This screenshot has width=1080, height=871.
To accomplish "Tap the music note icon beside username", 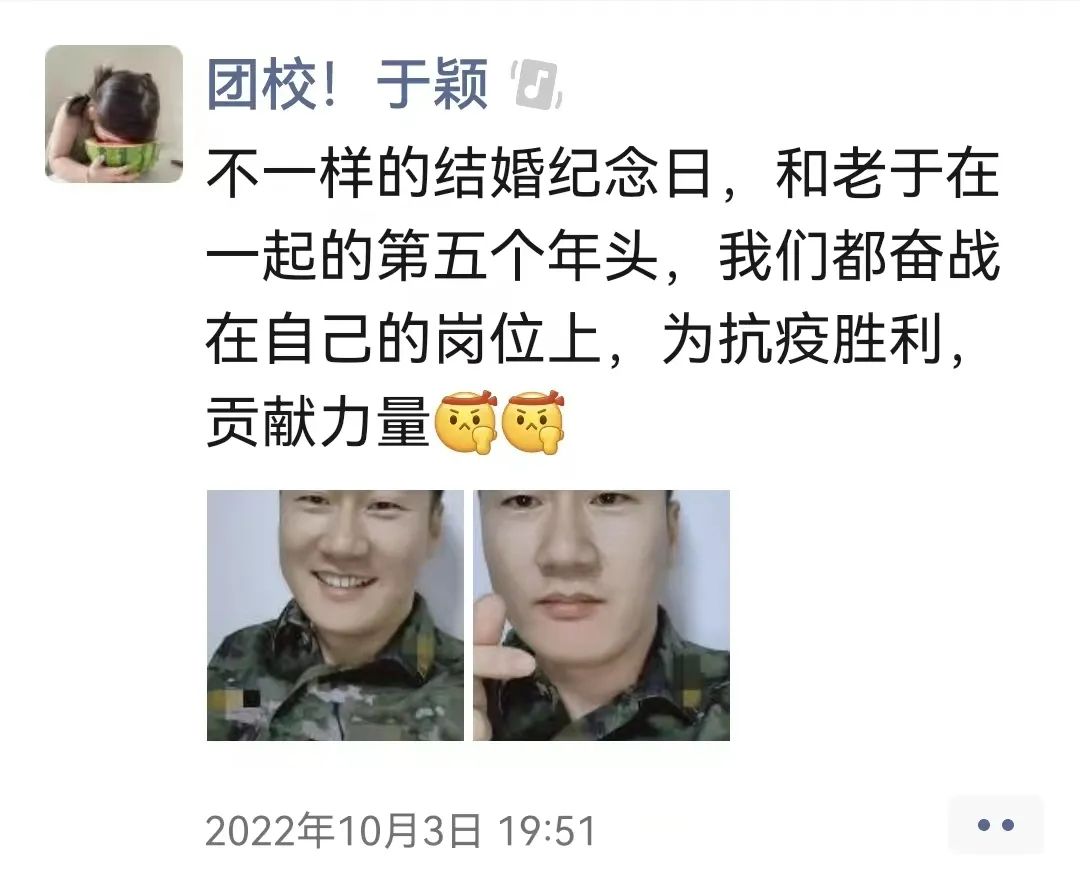I will [x=537, y=84].
